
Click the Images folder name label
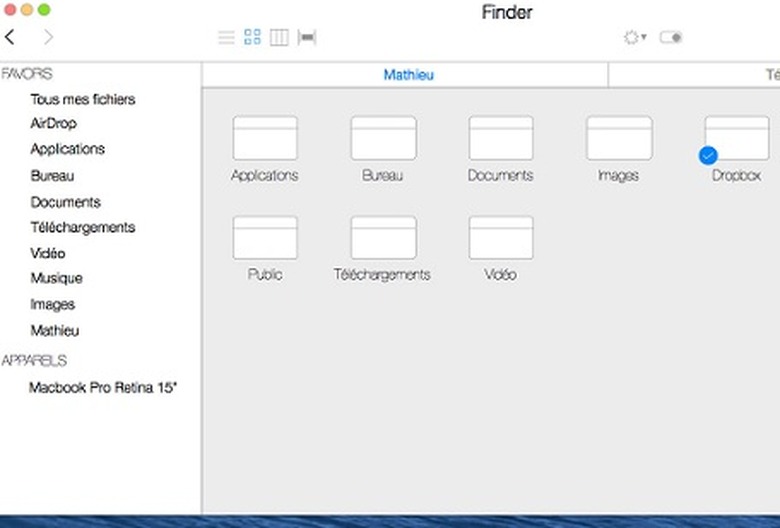[618, 175]
